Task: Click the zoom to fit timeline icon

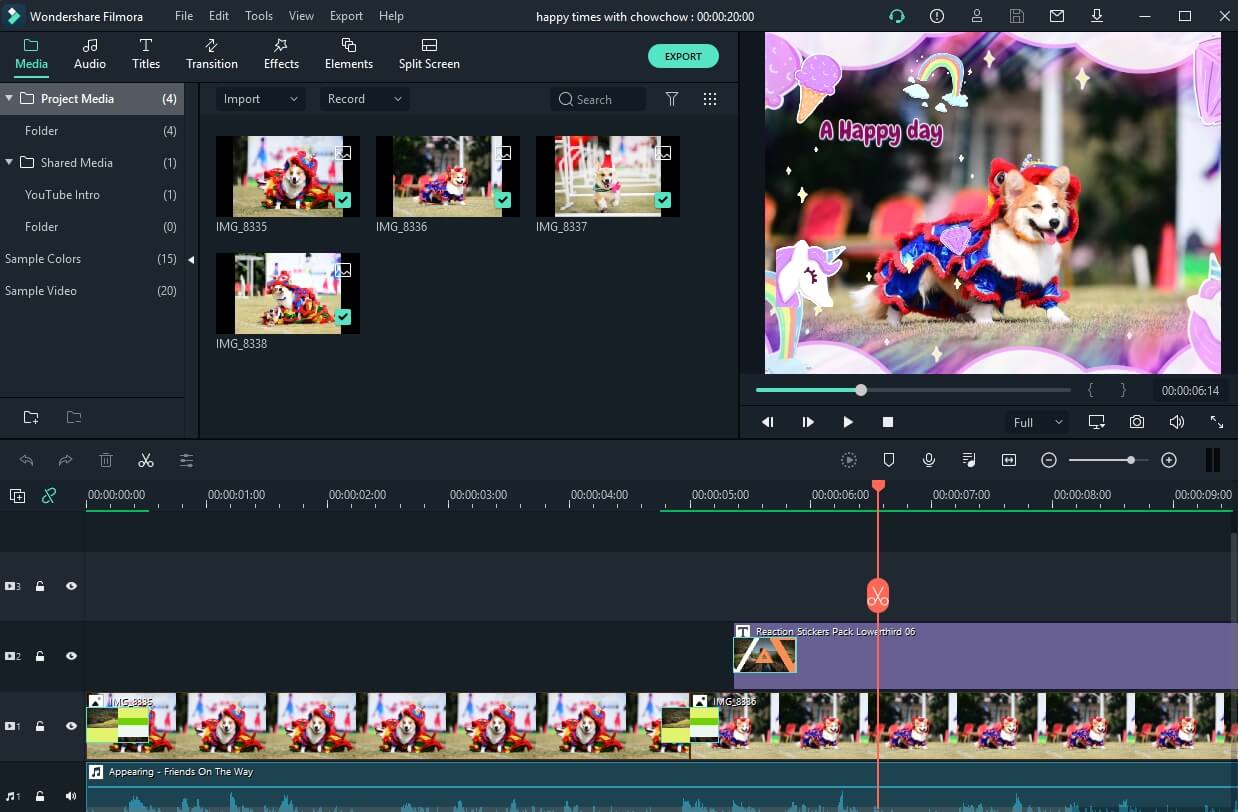Action: (1009, 460)
